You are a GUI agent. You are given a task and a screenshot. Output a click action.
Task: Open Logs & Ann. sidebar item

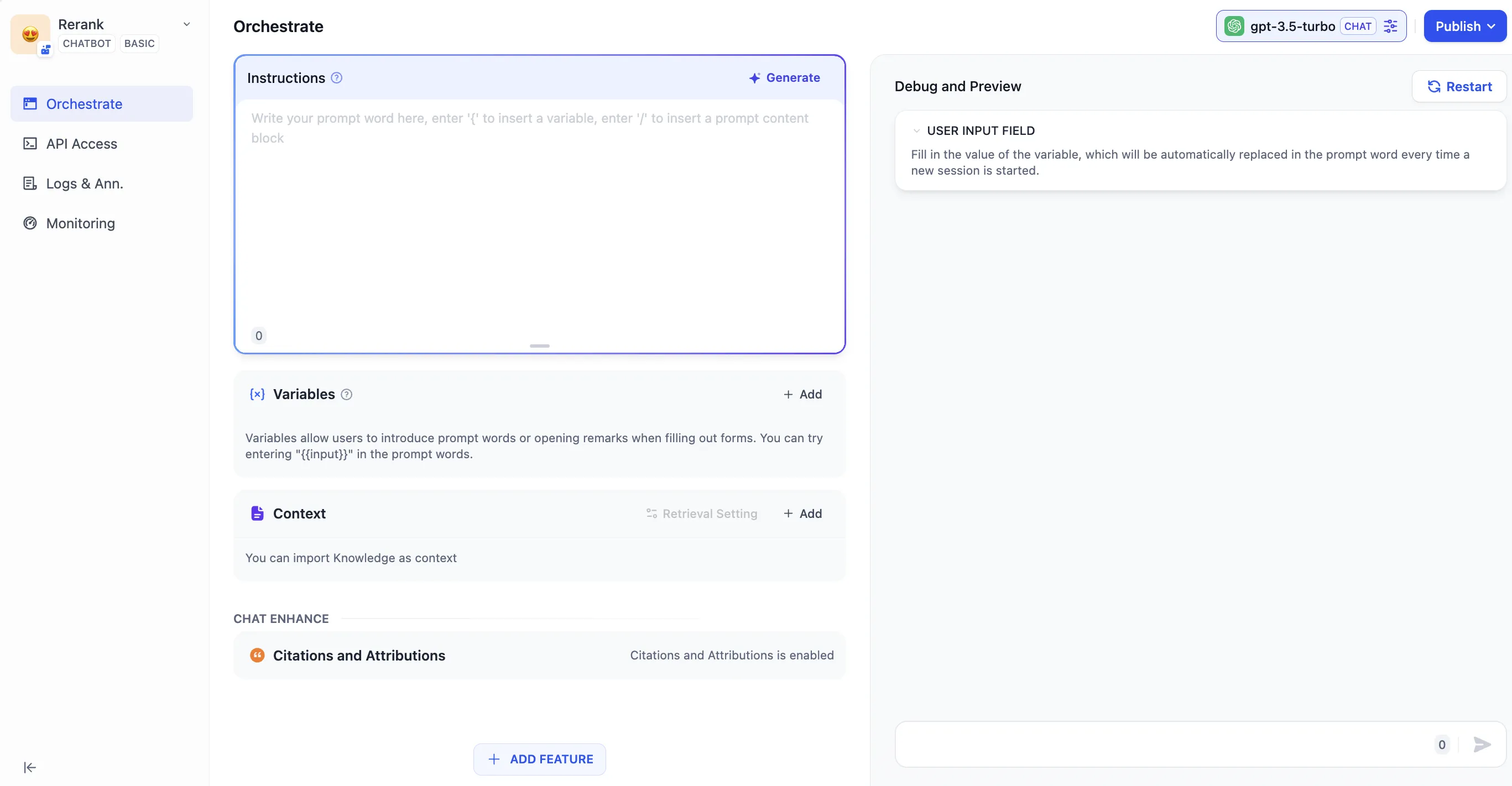tap(85, 184)
